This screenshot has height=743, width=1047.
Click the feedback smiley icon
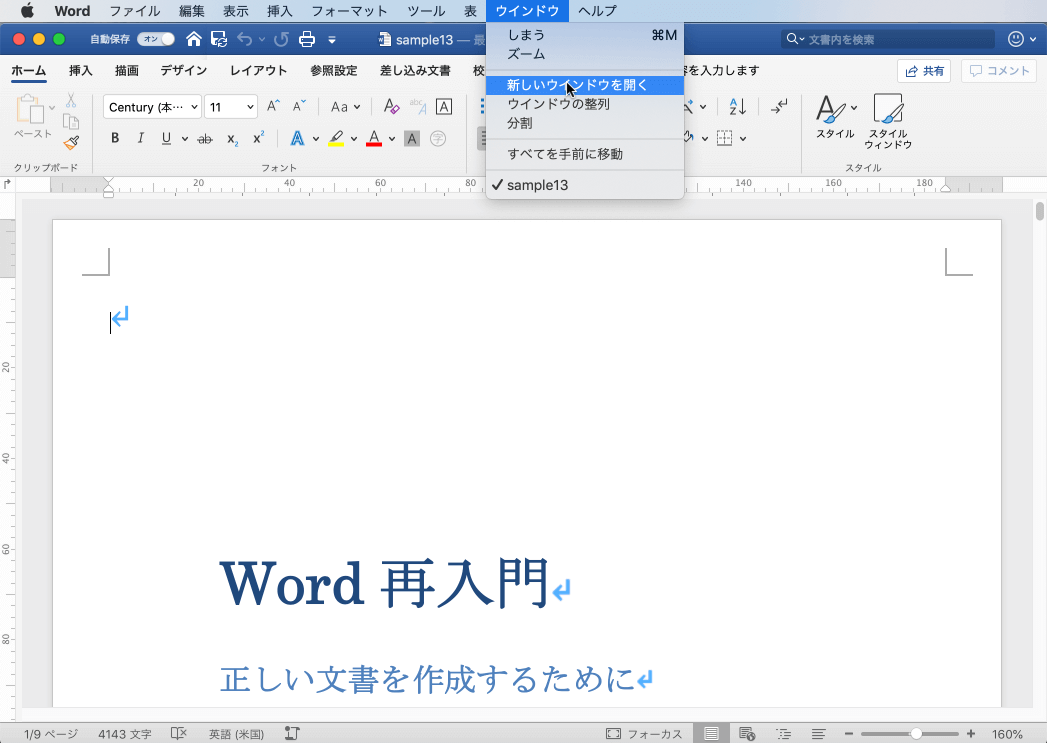click(x=1016, y=39)
